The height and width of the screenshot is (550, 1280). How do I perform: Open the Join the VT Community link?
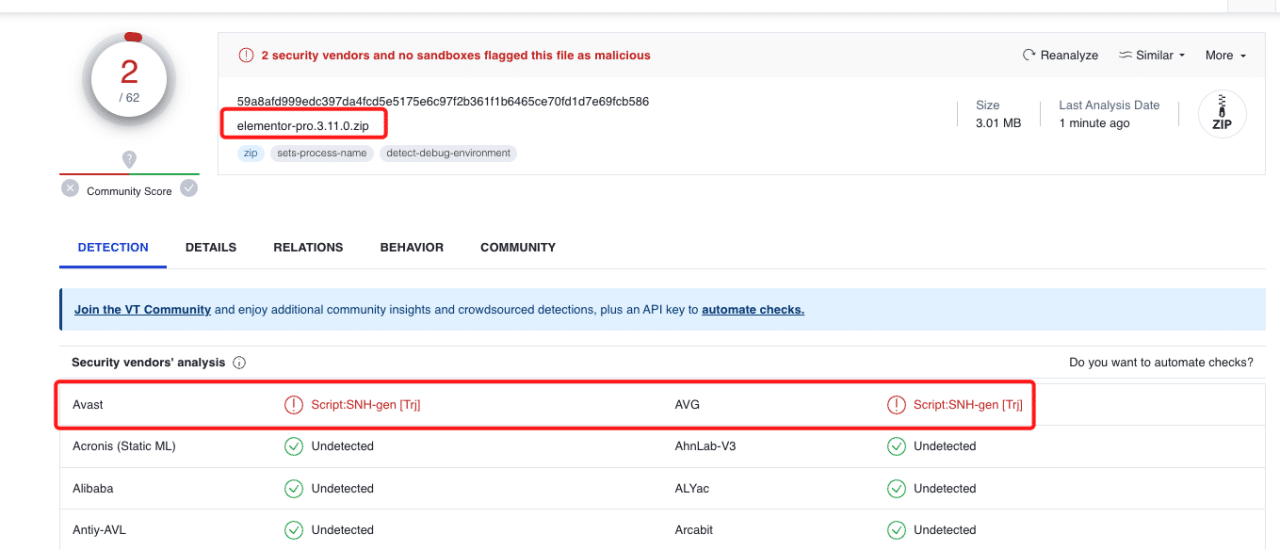pos(142,310)
